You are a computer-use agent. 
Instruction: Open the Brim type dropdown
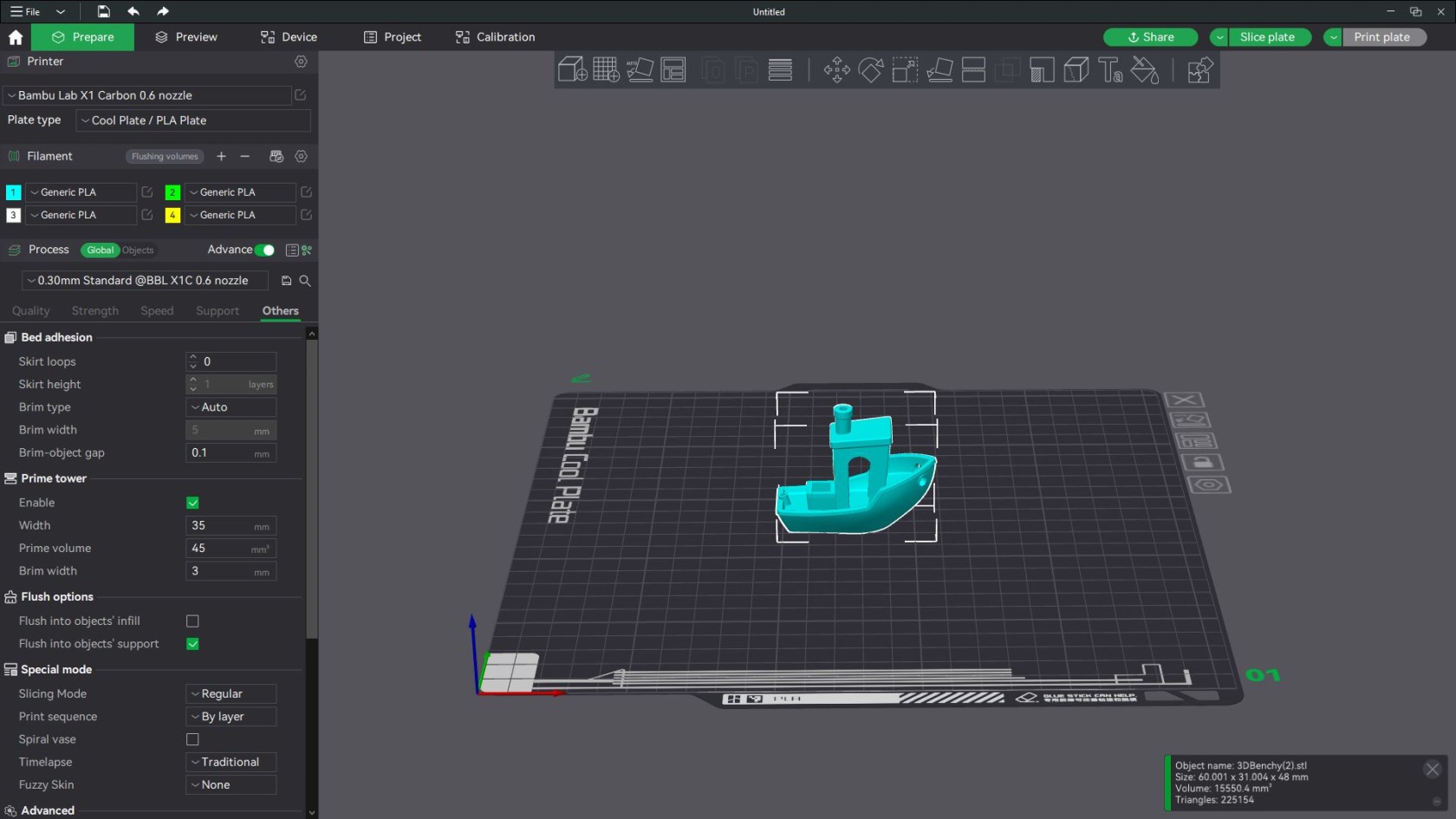tap(231, 407)
